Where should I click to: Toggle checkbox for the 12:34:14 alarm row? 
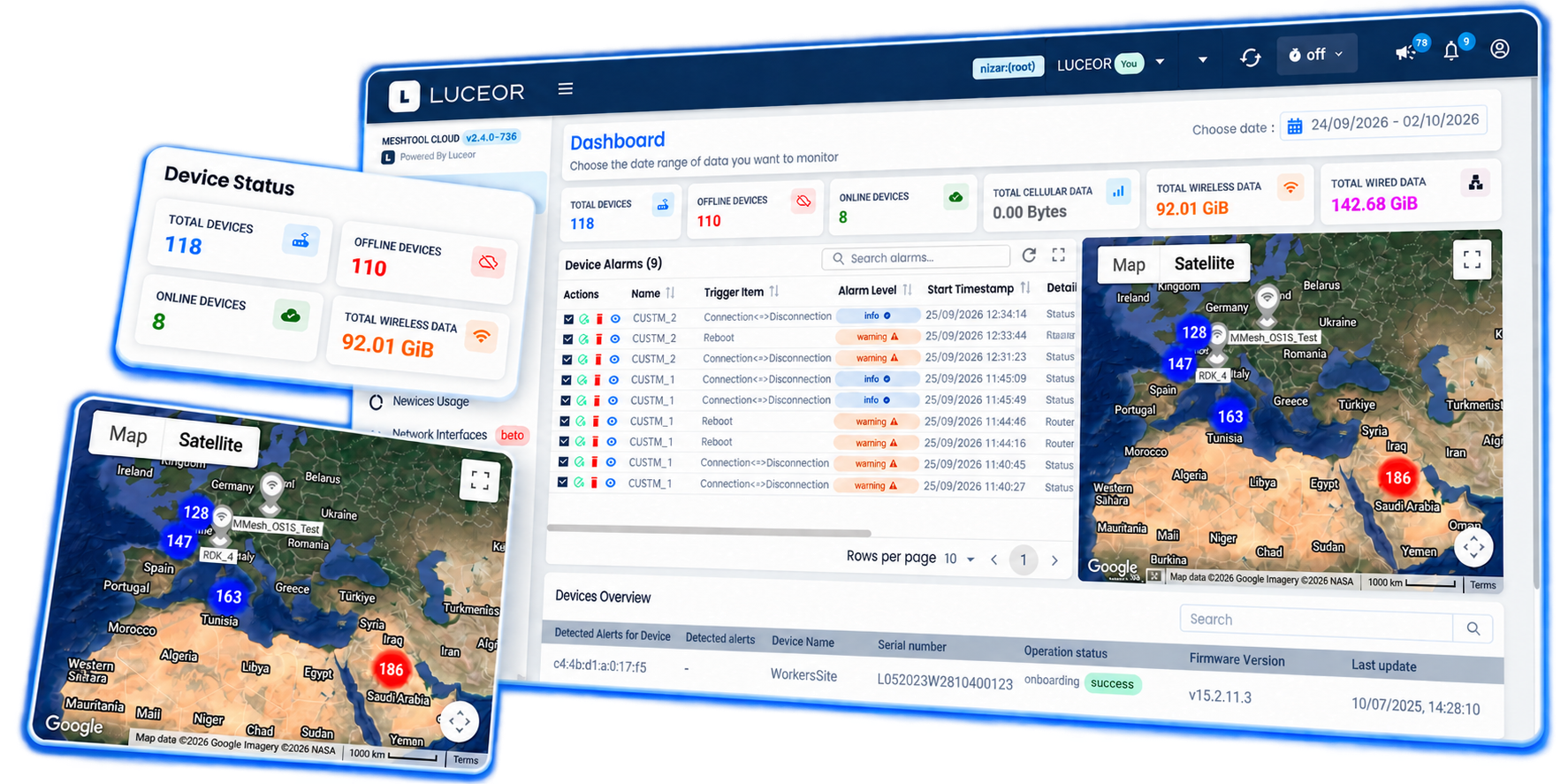point(568,319)
